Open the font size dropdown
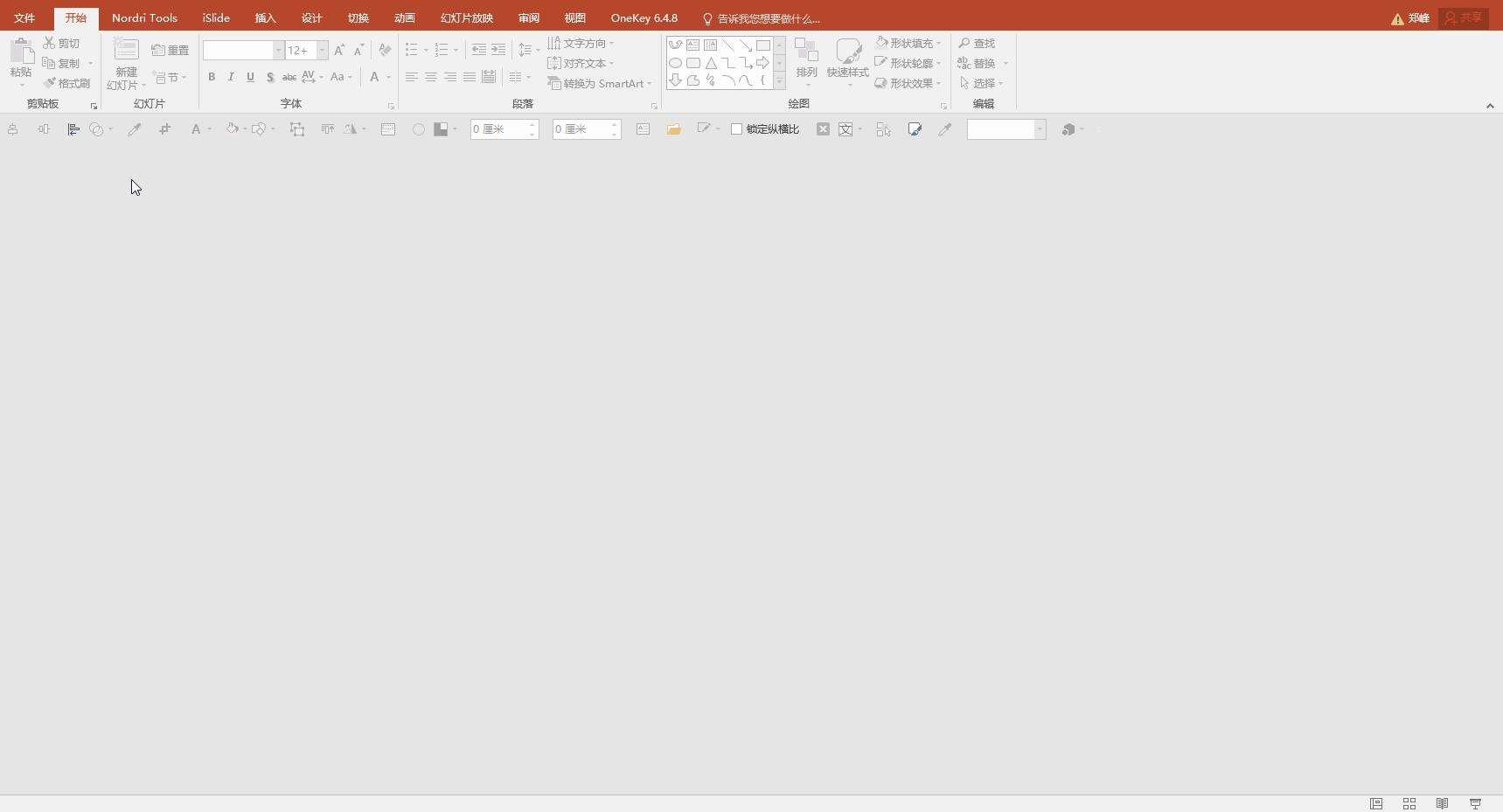This screenshot has width=1503, height=812. (x=322, y=50)
